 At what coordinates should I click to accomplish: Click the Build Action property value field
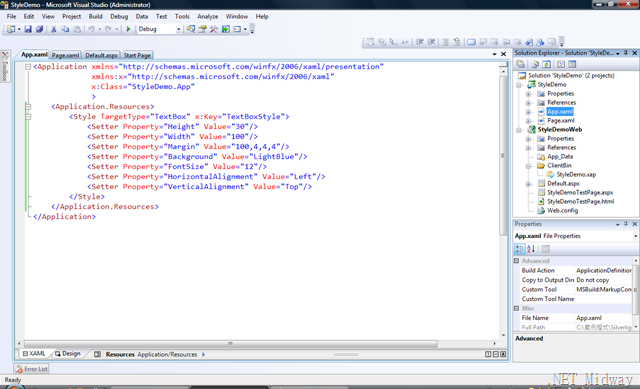pos(604,271)
